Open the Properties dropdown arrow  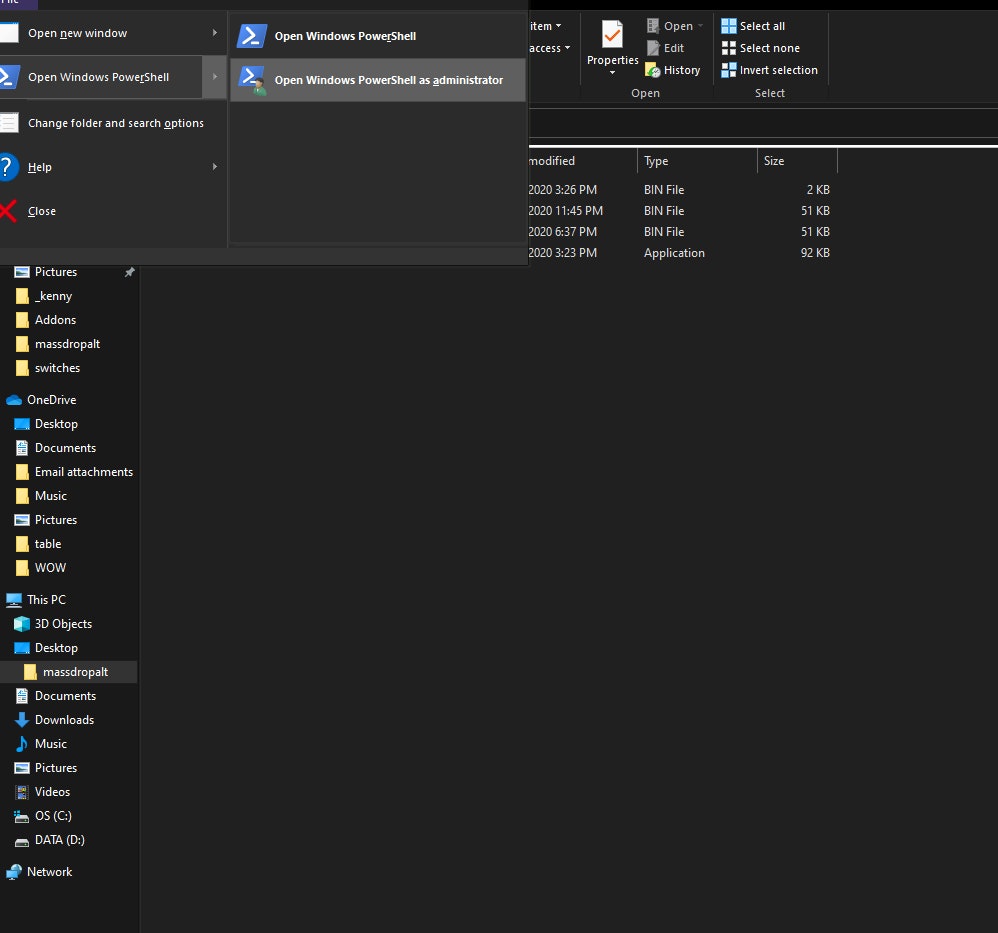(x=612, y=73)
